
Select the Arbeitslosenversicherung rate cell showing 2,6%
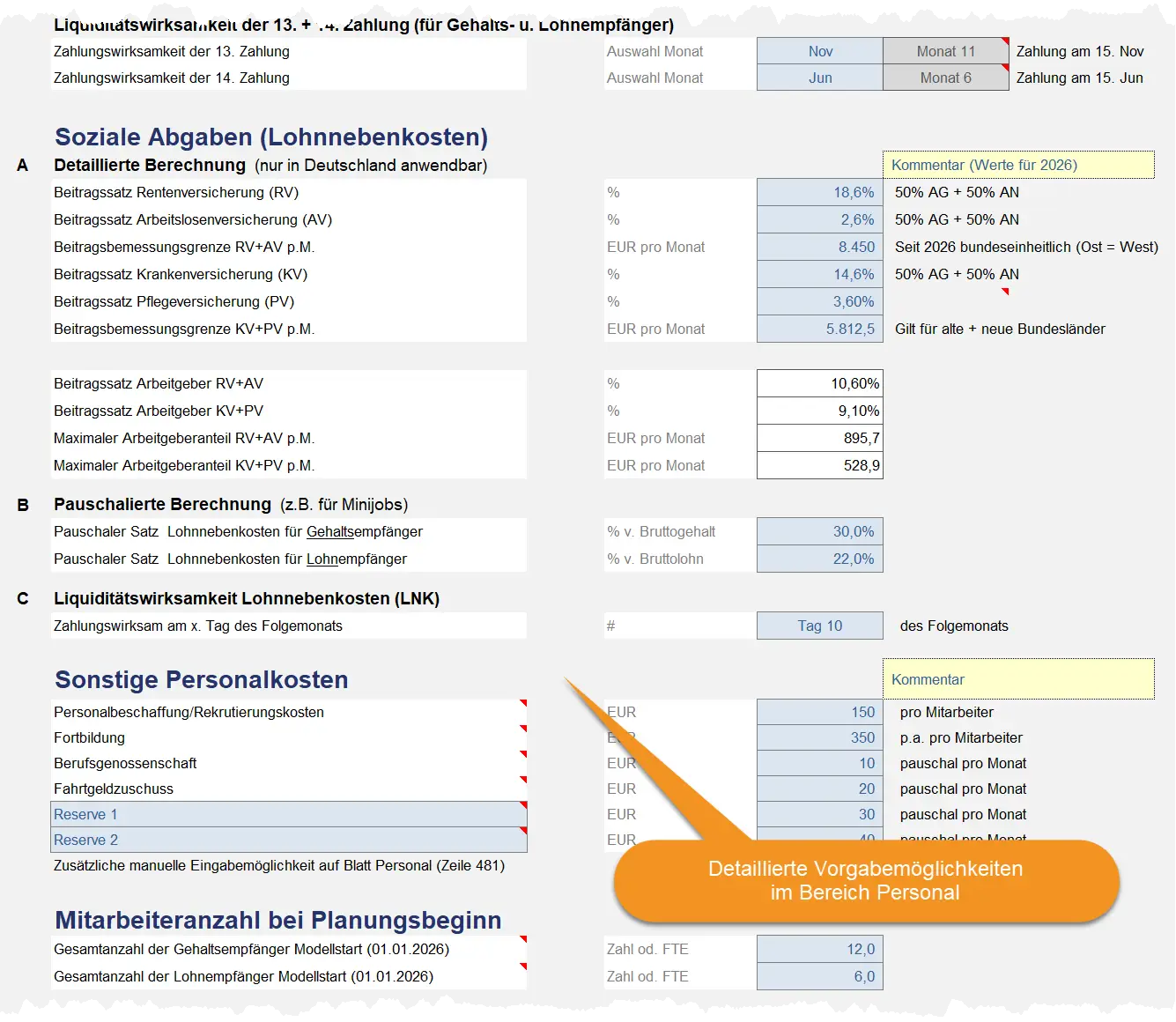point(819,219)
